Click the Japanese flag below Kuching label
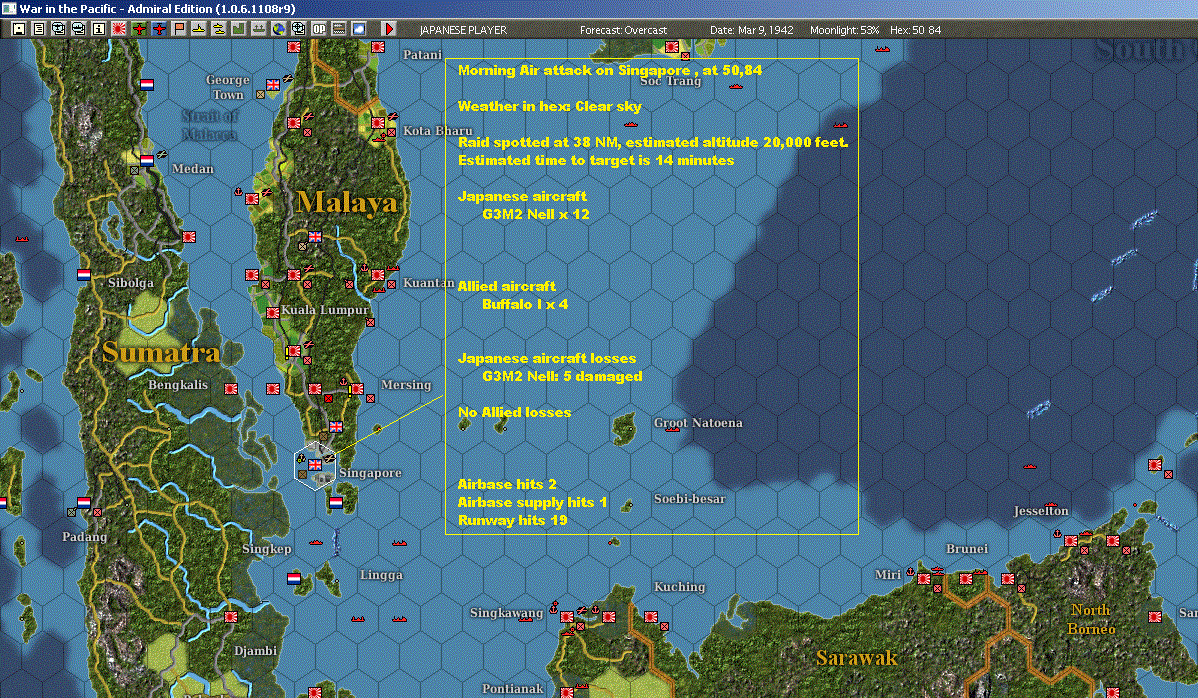The image size is (1198, 698). (651, 617)
